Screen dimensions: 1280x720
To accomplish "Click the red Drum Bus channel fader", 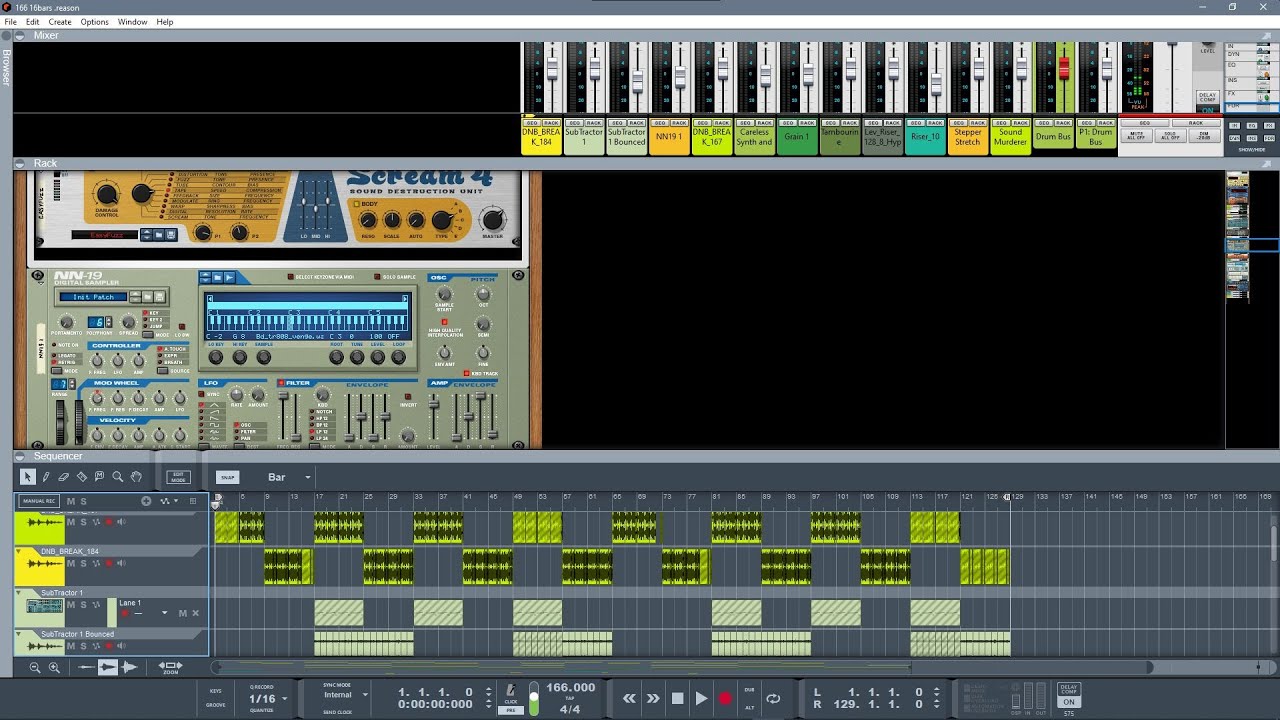I will tap(1064, 69).
